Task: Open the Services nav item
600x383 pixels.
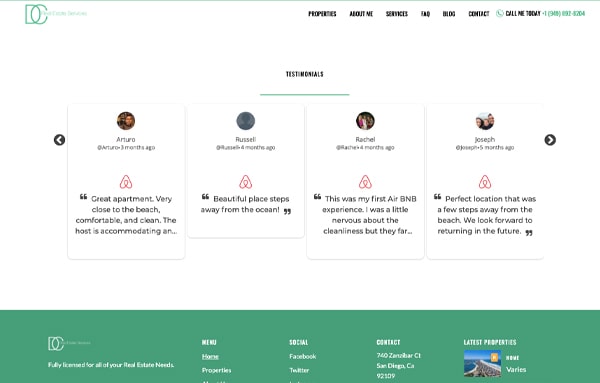Action: [397, 14]
